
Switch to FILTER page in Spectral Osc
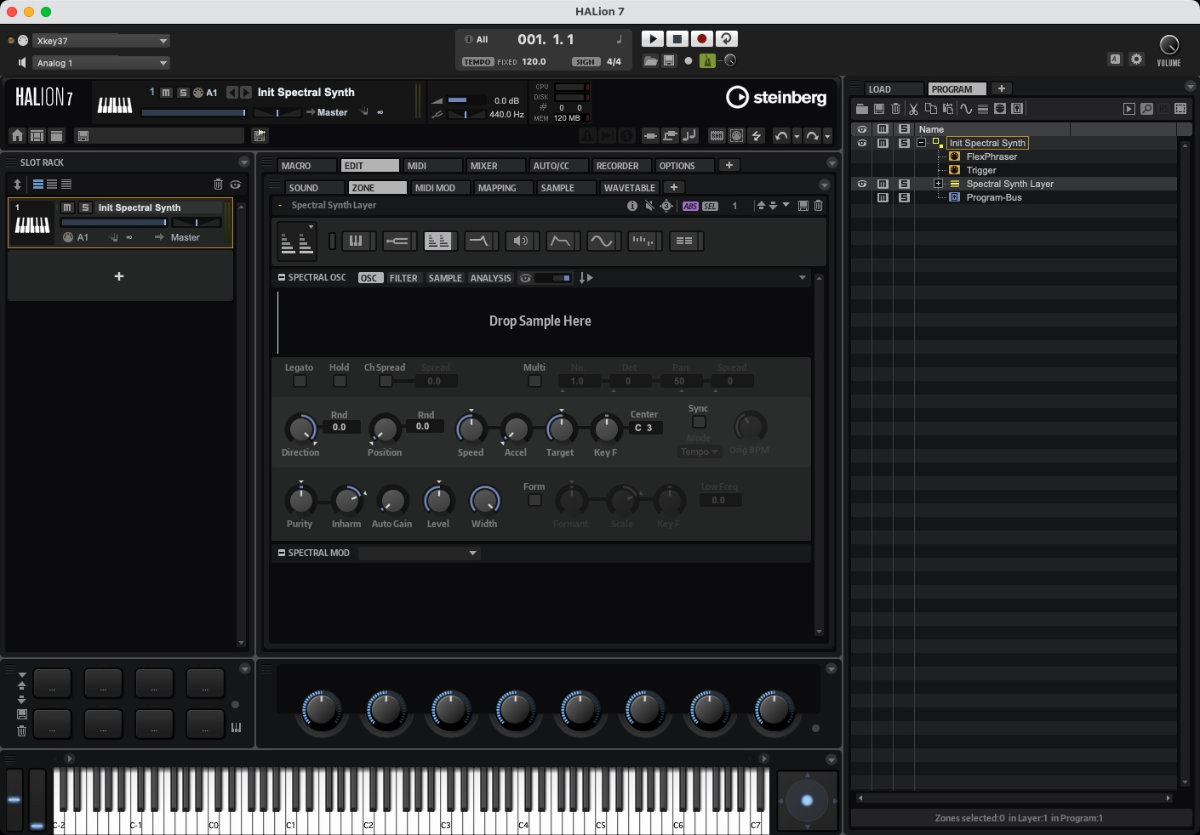404,278
